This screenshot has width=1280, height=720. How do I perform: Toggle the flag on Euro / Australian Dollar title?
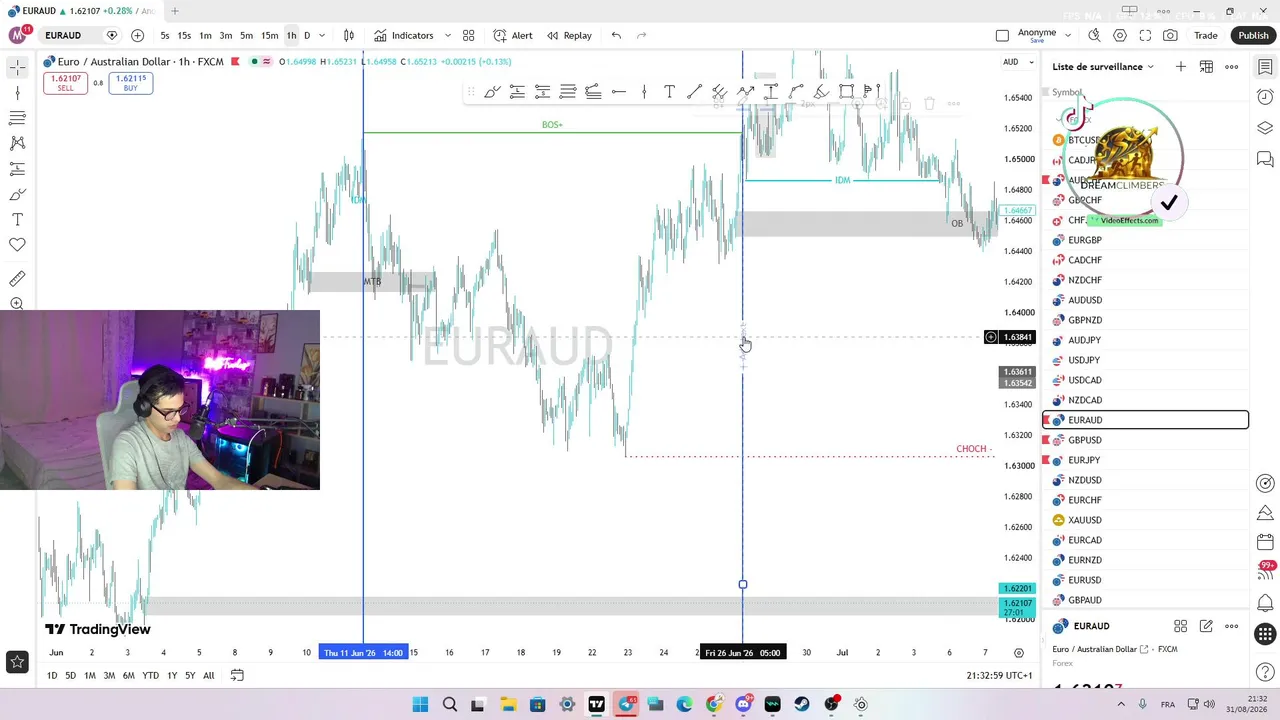[235, 62]
